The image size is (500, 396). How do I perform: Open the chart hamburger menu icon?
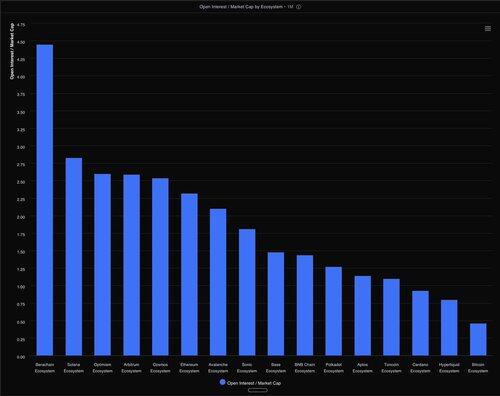point(488,29)
